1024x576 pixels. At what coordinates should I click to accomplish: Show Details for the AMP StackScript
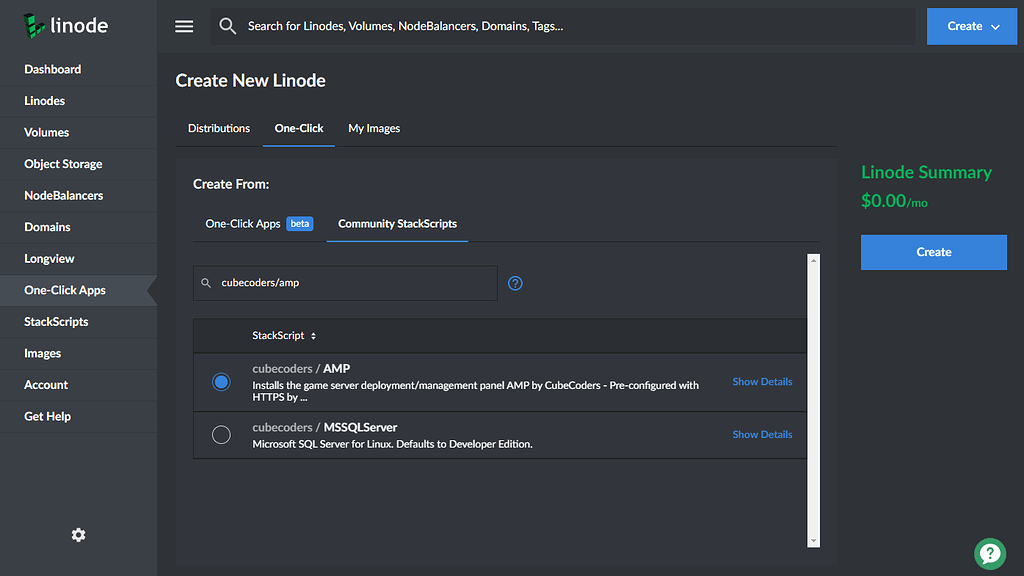pyautogui.click(x=762, y=382)
